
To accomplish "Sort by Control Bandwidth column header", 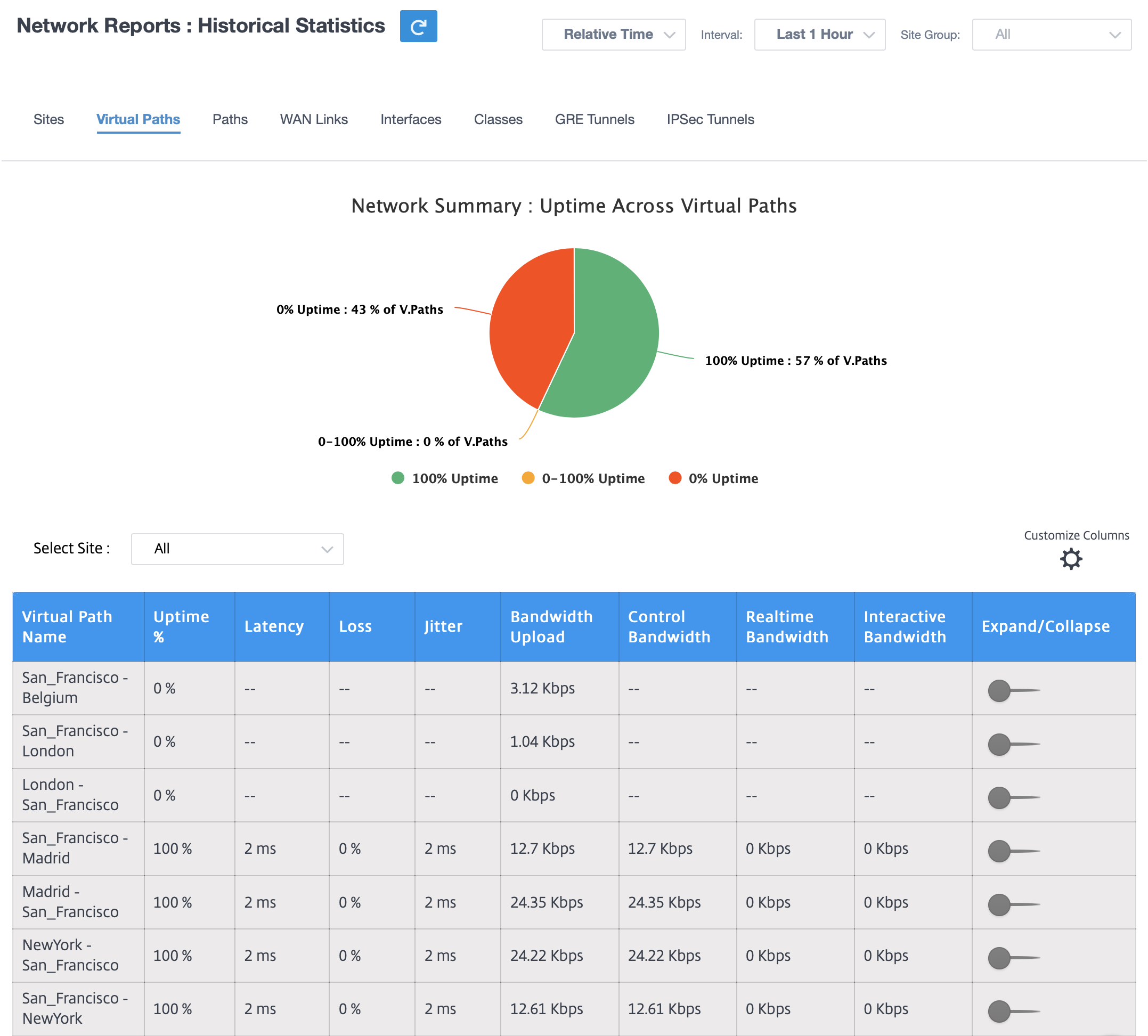I will tap(677, 627).
